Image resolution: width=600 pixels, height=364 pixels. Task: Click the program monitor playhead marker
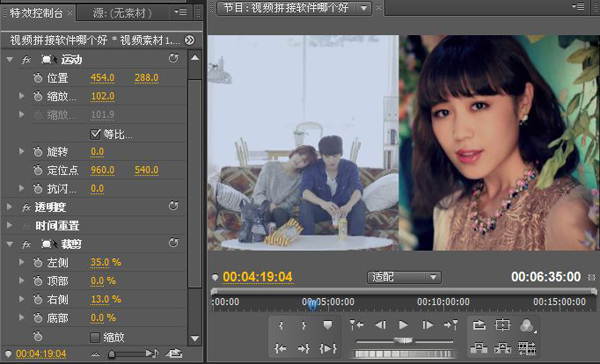312,305
